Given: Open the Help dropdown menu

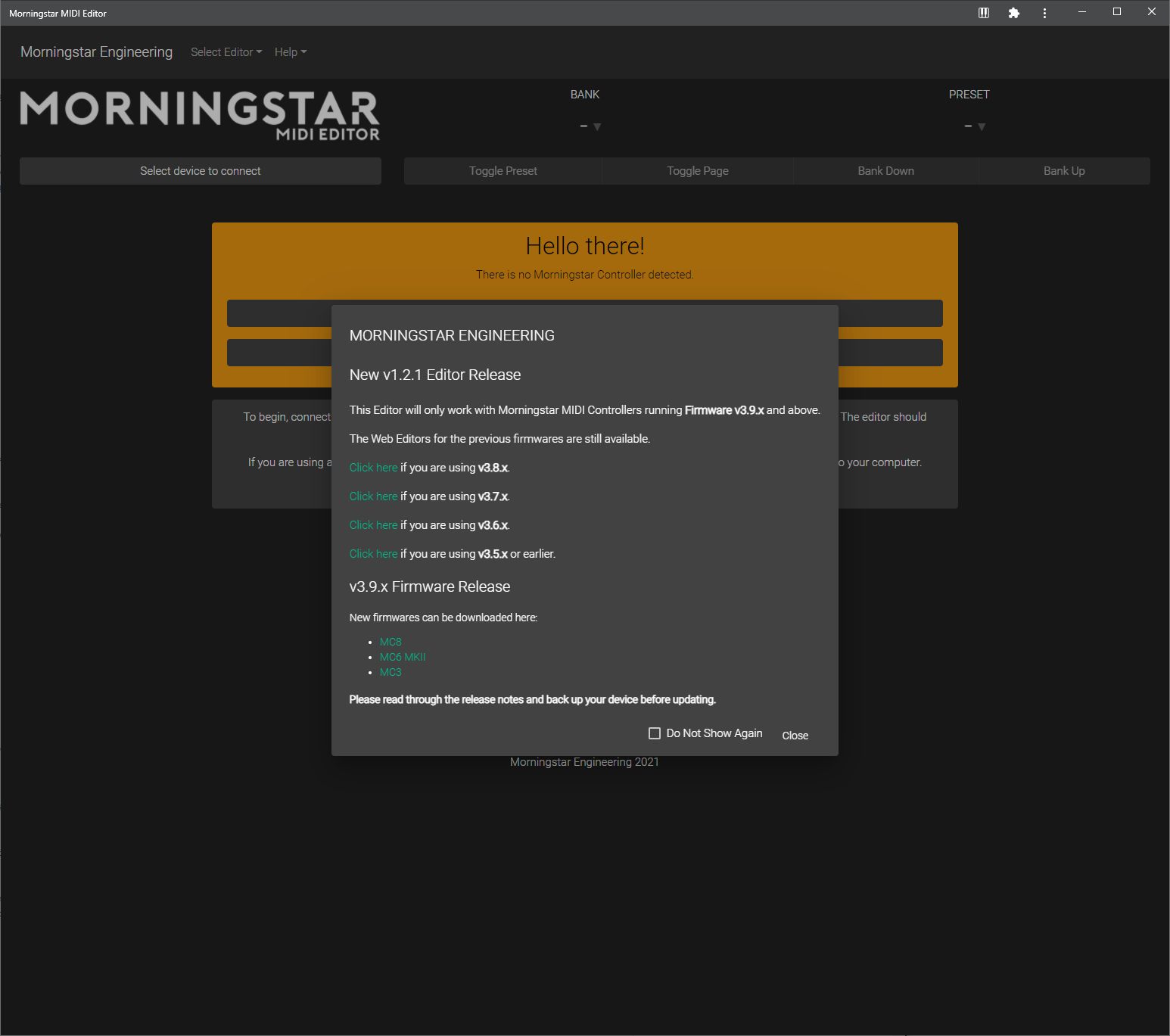Looking at the screenshot, I should (x=291, y=52).
